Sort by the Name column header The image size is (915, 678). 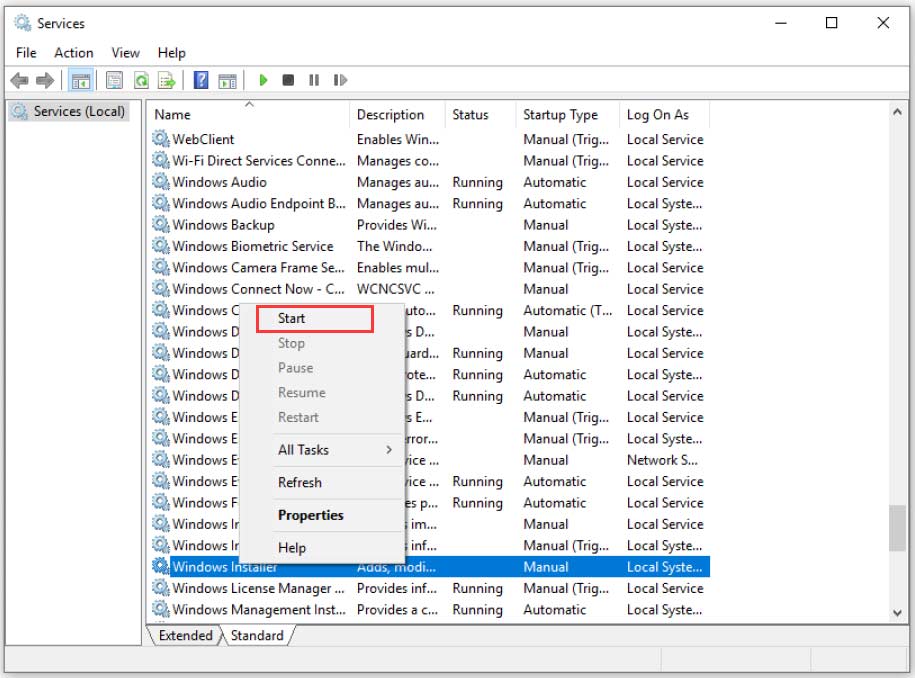(x=248, y=114)
